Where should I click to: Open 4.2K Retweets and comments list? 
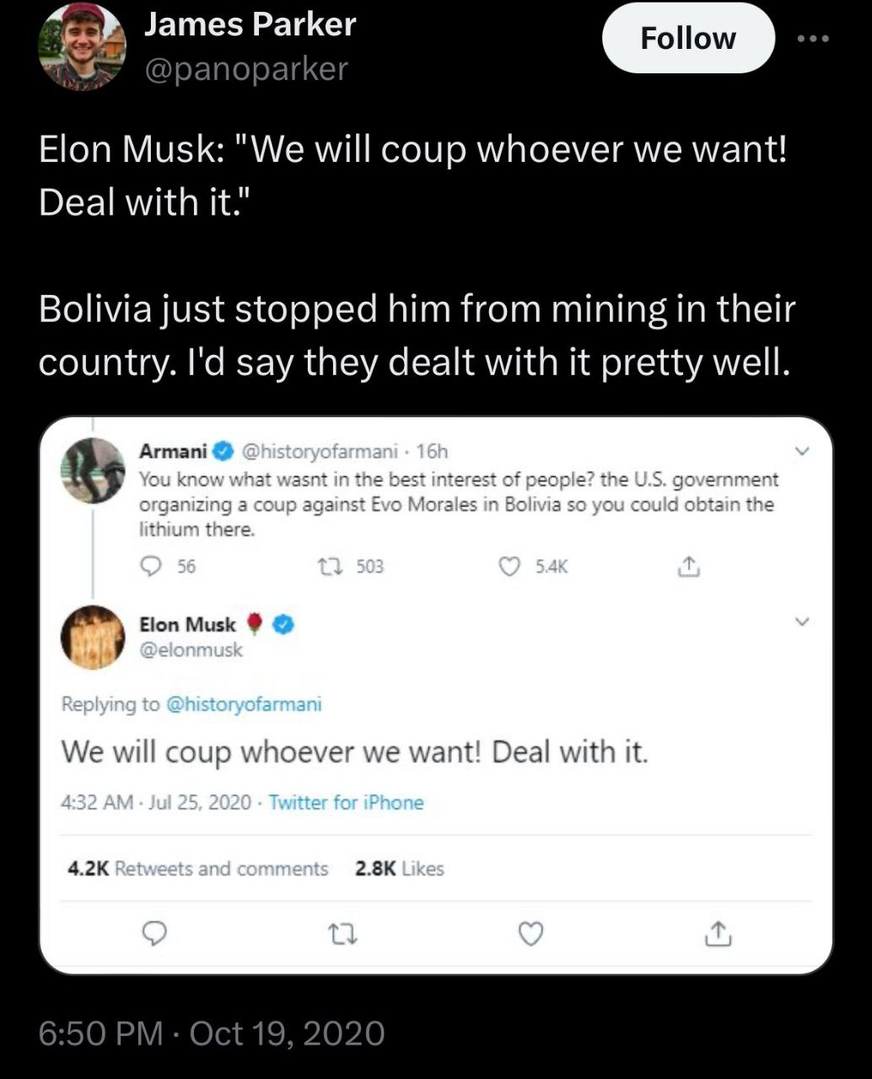pos(197,868)
